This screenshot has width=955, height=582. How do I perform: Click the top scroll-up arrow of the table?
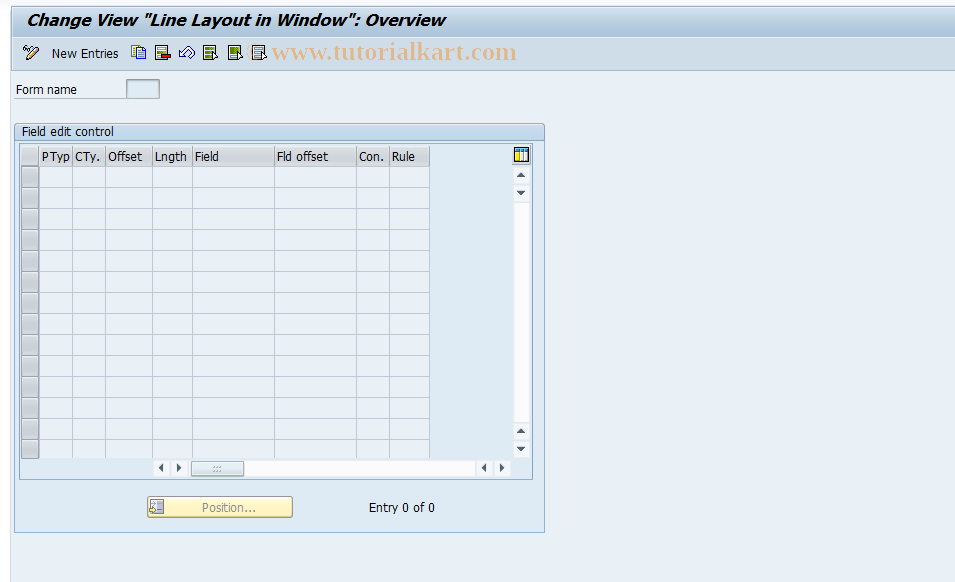click(521, 175)
